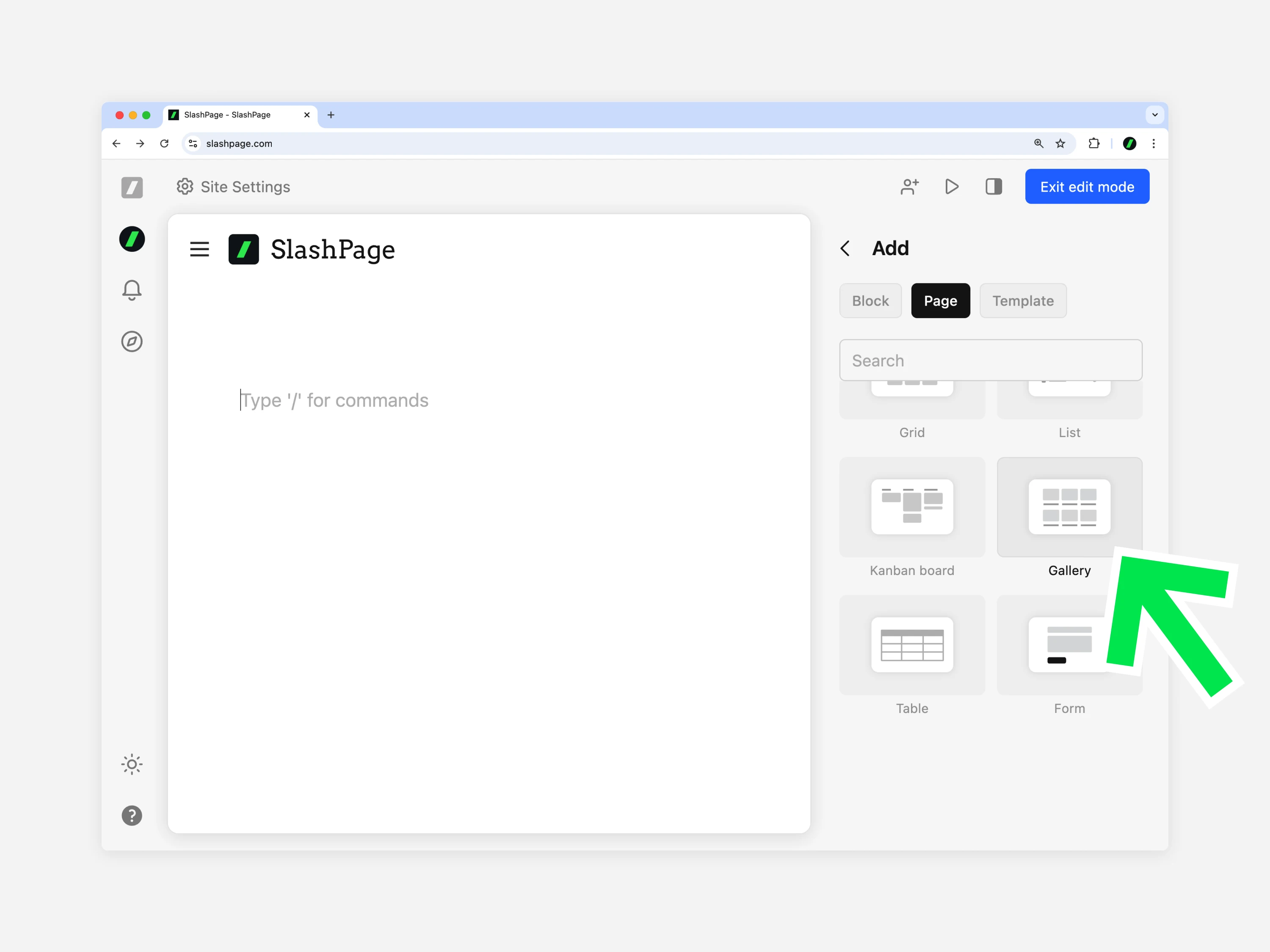This screenshot has width=1270, height=952.
Task: Click the SlashPage gray logo in sidebar
Action: pos(132,187)
